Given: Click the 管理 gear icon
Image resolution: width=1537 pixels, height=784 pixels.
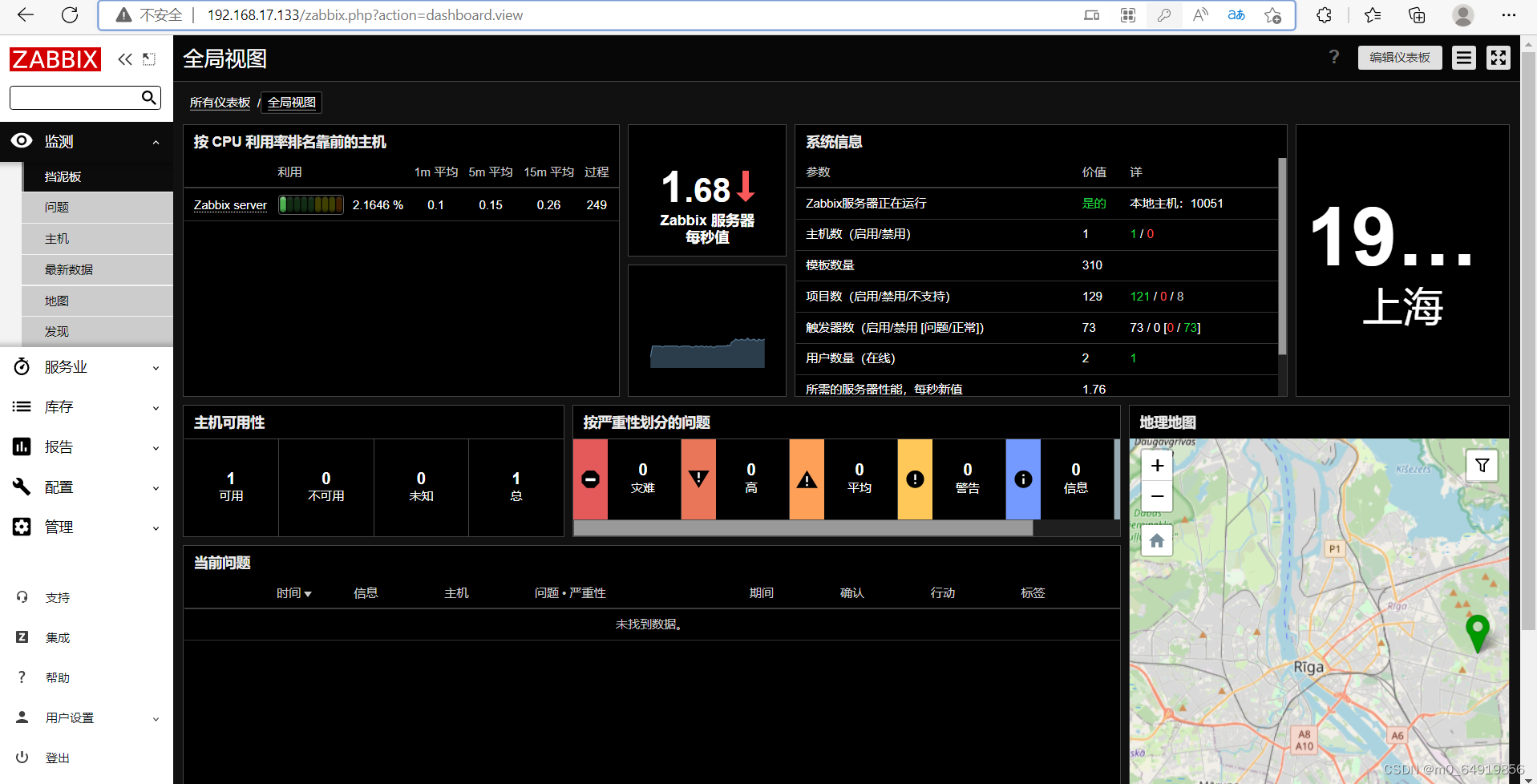Looking at the screenshot, I should point(22,527).
